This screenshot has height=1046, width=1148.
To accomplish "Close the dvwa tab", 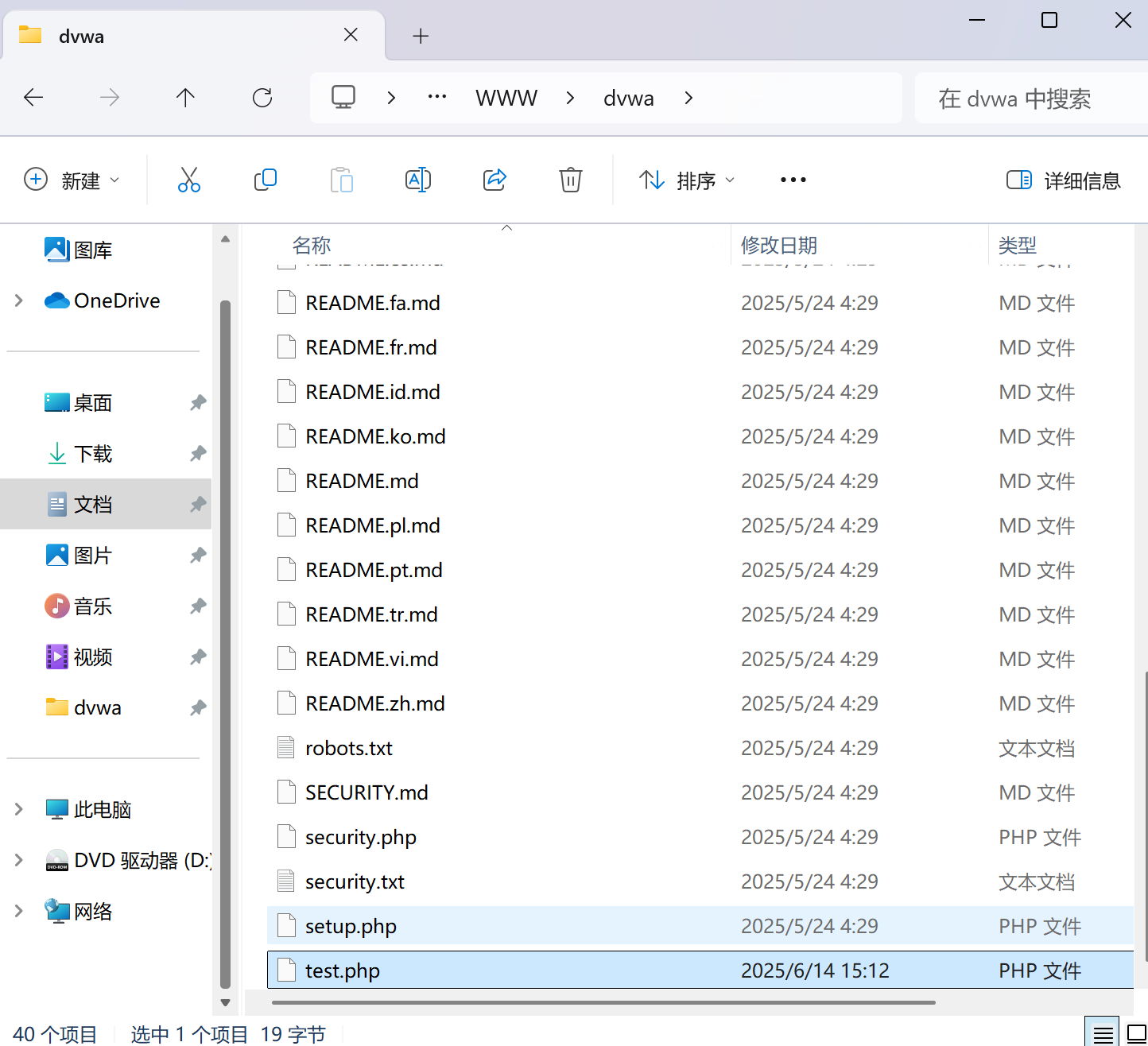I will point(351,35).
